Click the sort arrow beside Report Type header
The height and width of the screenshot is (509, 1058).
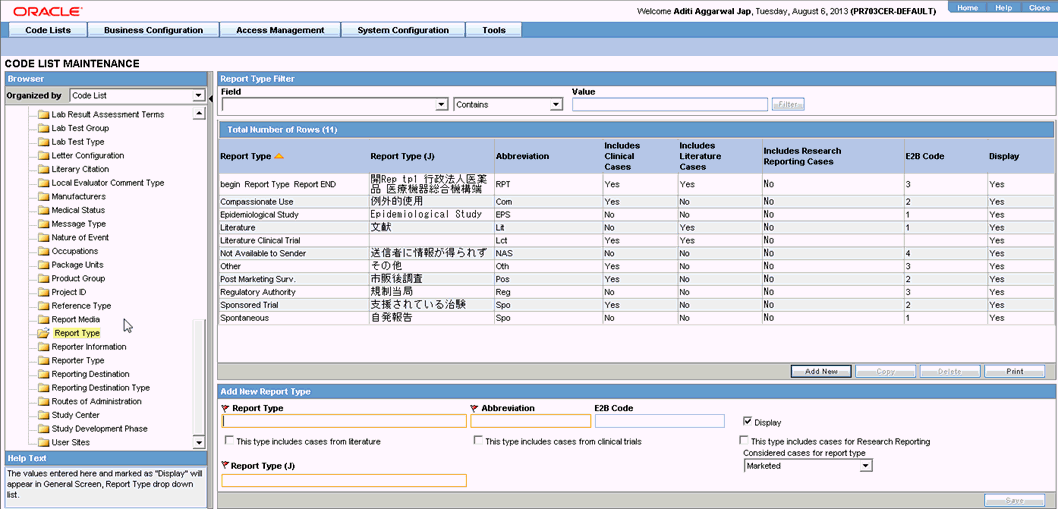279,157
